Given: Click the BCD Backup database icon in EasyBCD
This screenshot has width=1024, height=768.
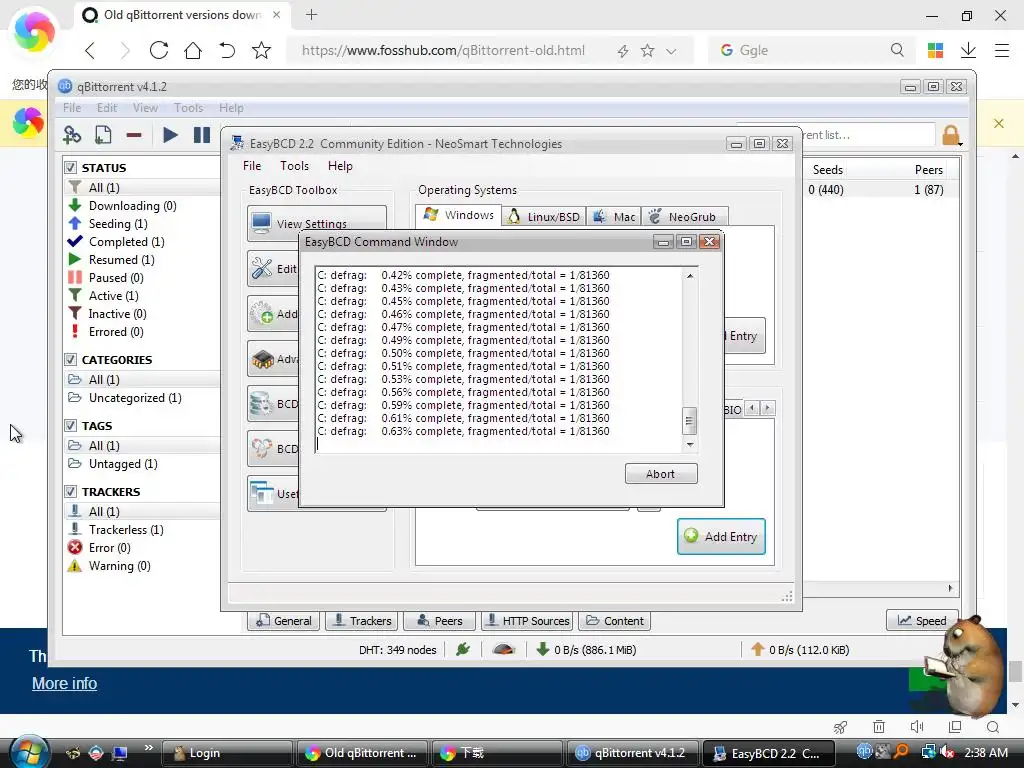Looking at the screenshot, I should (262, 404).
